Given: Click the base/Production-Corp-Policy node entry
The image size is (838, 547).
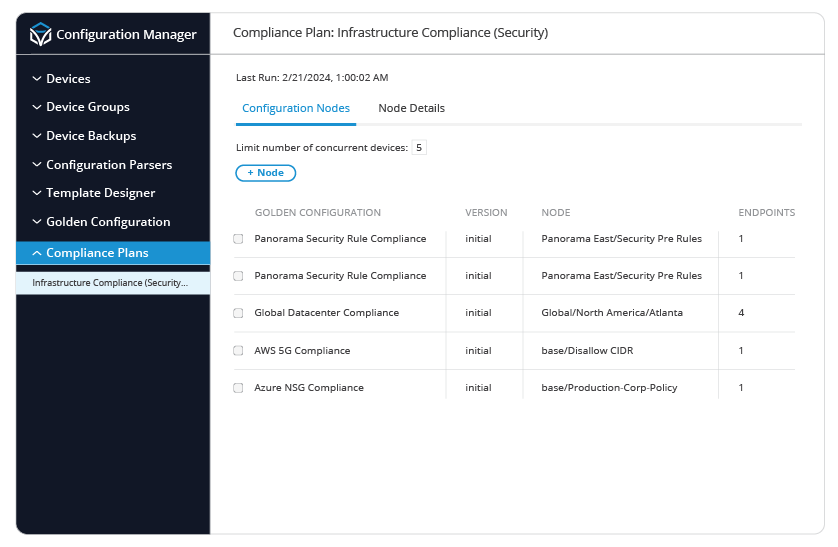Looking at the screenshot, I should click(609, 388).
